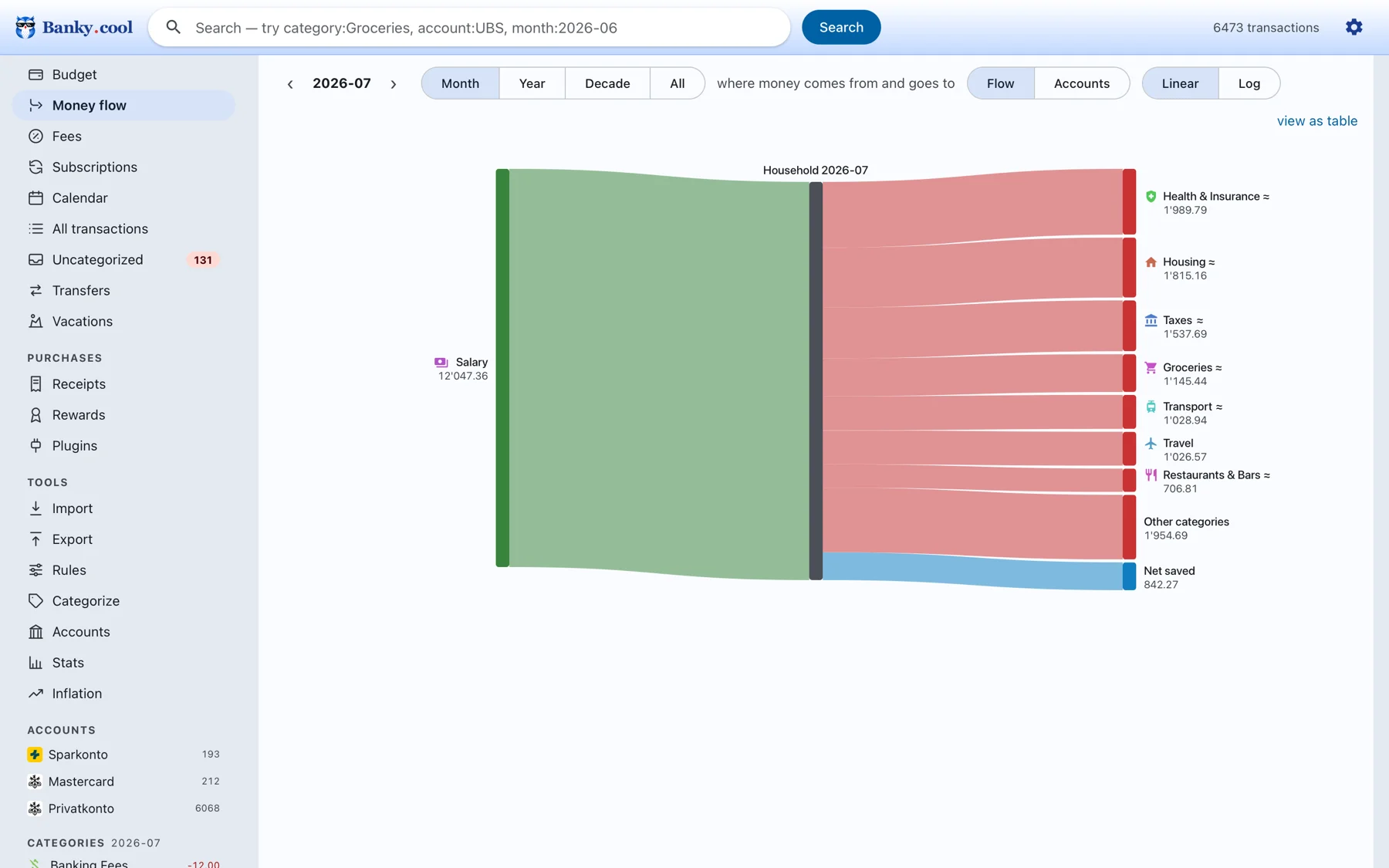Viewport: 1389px width, 868px height.
Task: Click the Inflation trend icon
Action: pos(35,693)
